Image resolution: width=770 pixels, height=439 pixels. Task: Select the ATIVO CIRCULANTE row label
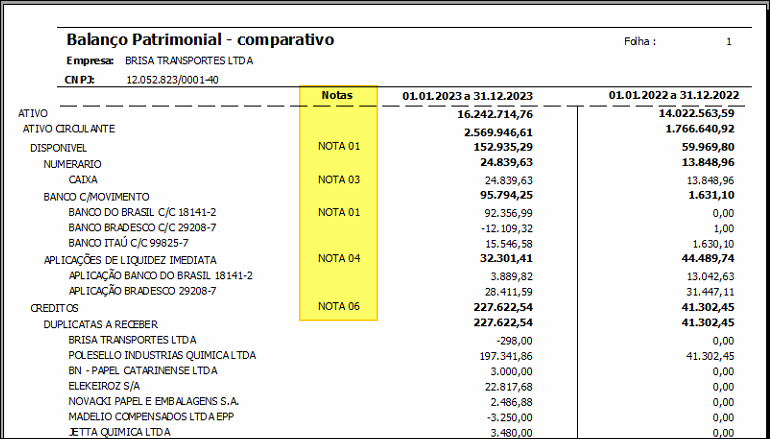69,129
